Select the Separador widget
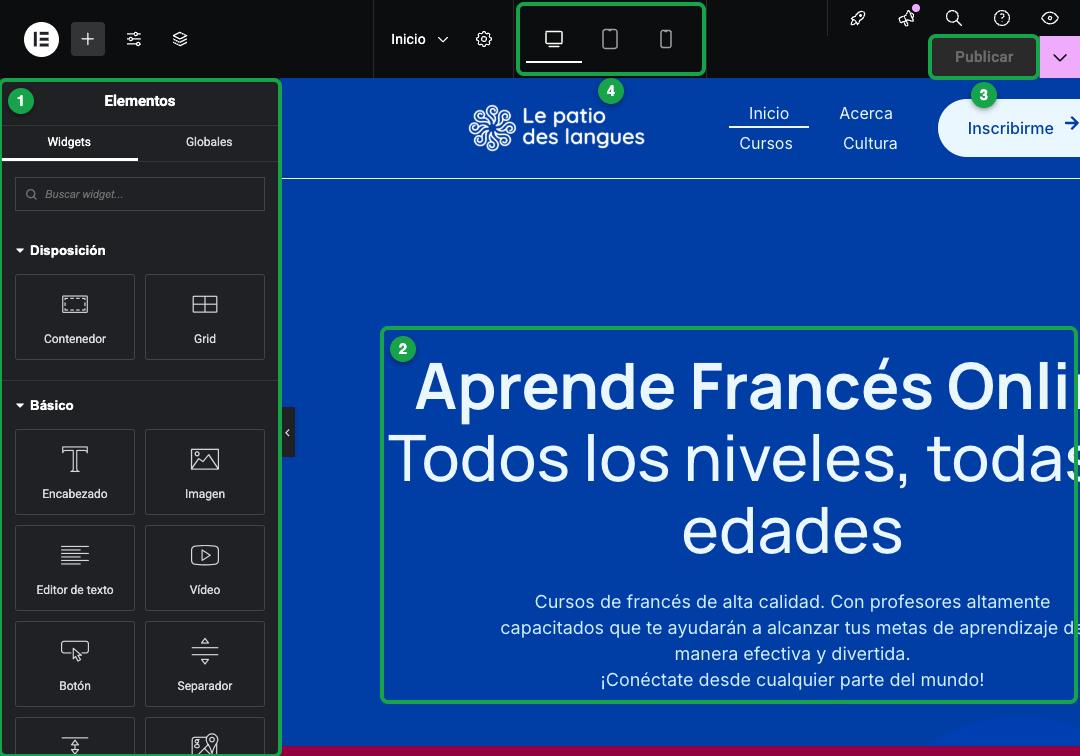1080x756 pixels. [x=205, y=664]
